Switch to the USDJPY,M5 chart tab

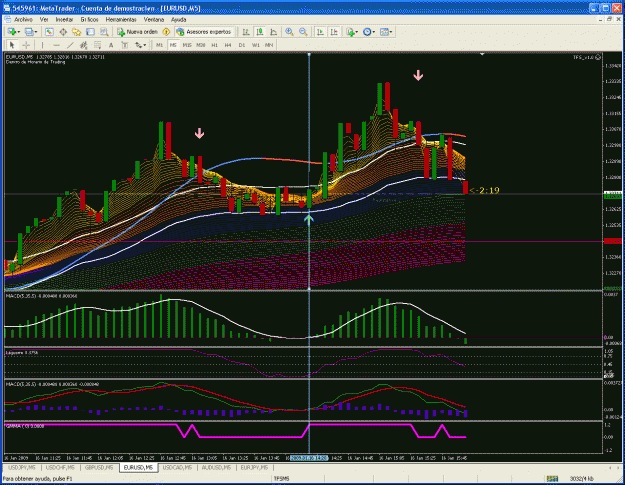pos(22,467)
